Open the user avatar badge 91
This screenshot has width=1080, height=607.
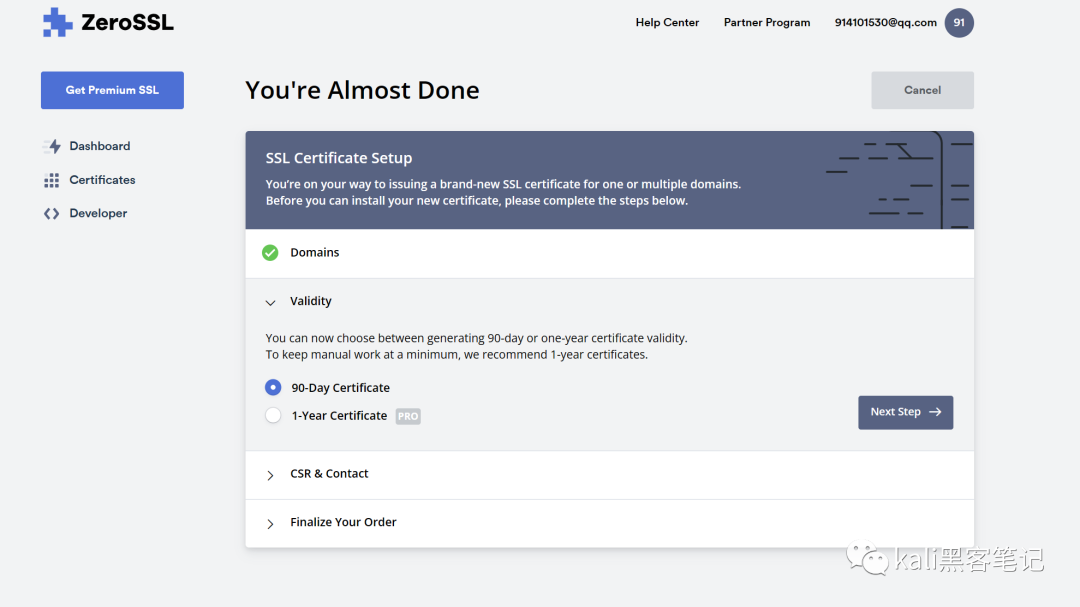pos(959,23)
